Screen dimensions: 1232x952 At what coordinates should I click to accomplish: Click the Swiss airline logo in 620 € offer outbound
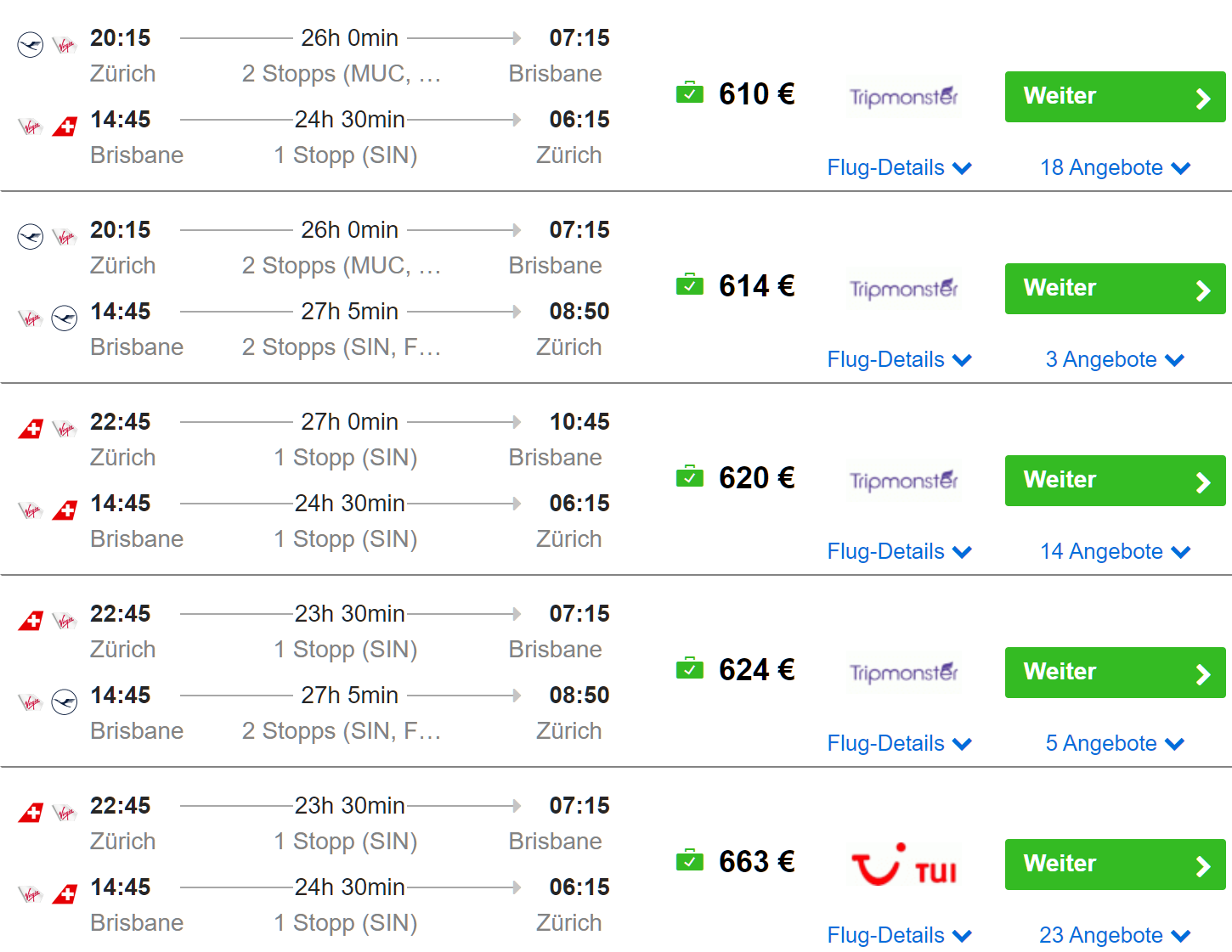pyautogui.click(x=31, y=429)
